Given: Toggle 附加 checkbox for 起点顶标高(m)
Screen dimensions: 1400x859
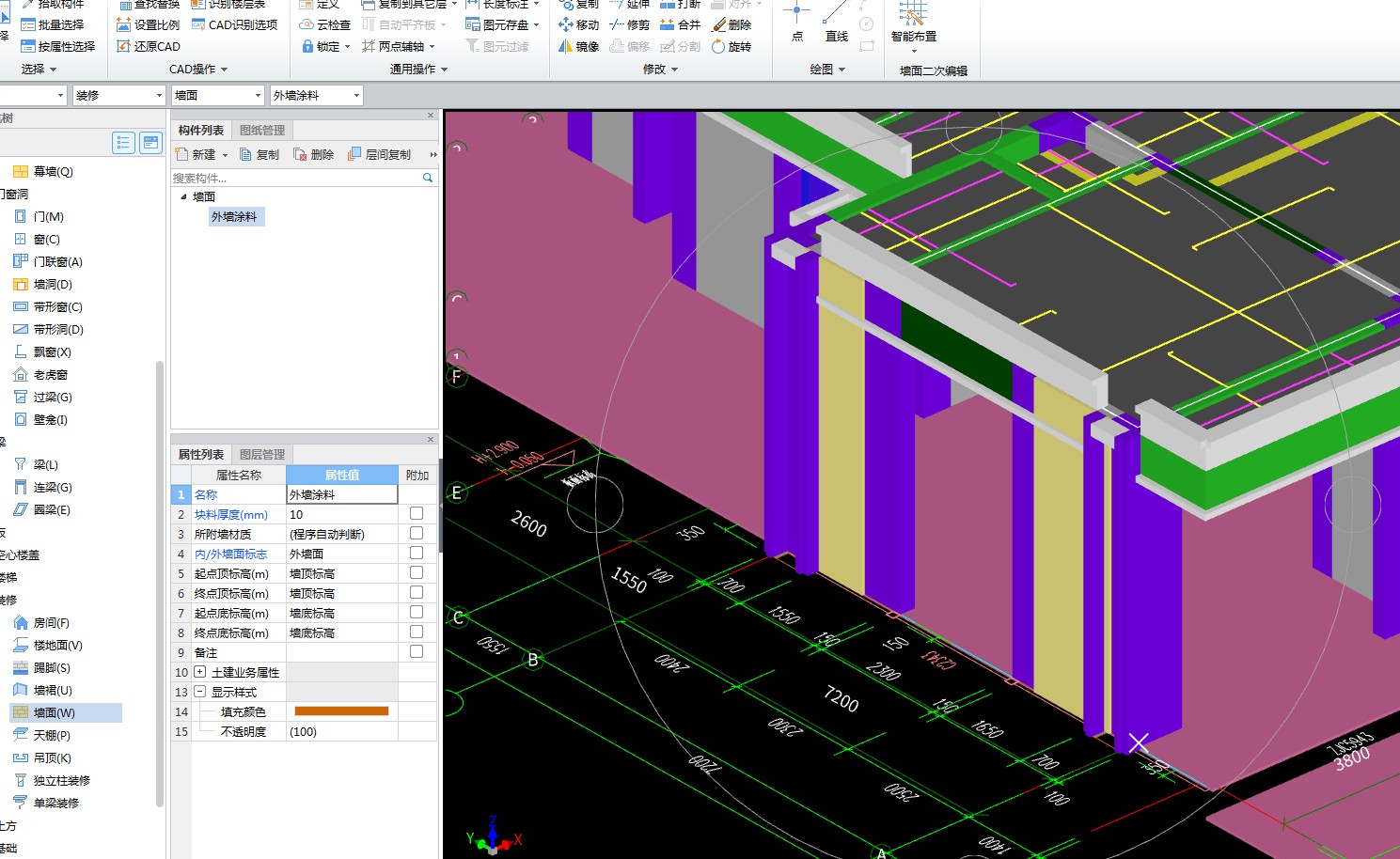Looking at the screenshot, I should click(417, 573).
